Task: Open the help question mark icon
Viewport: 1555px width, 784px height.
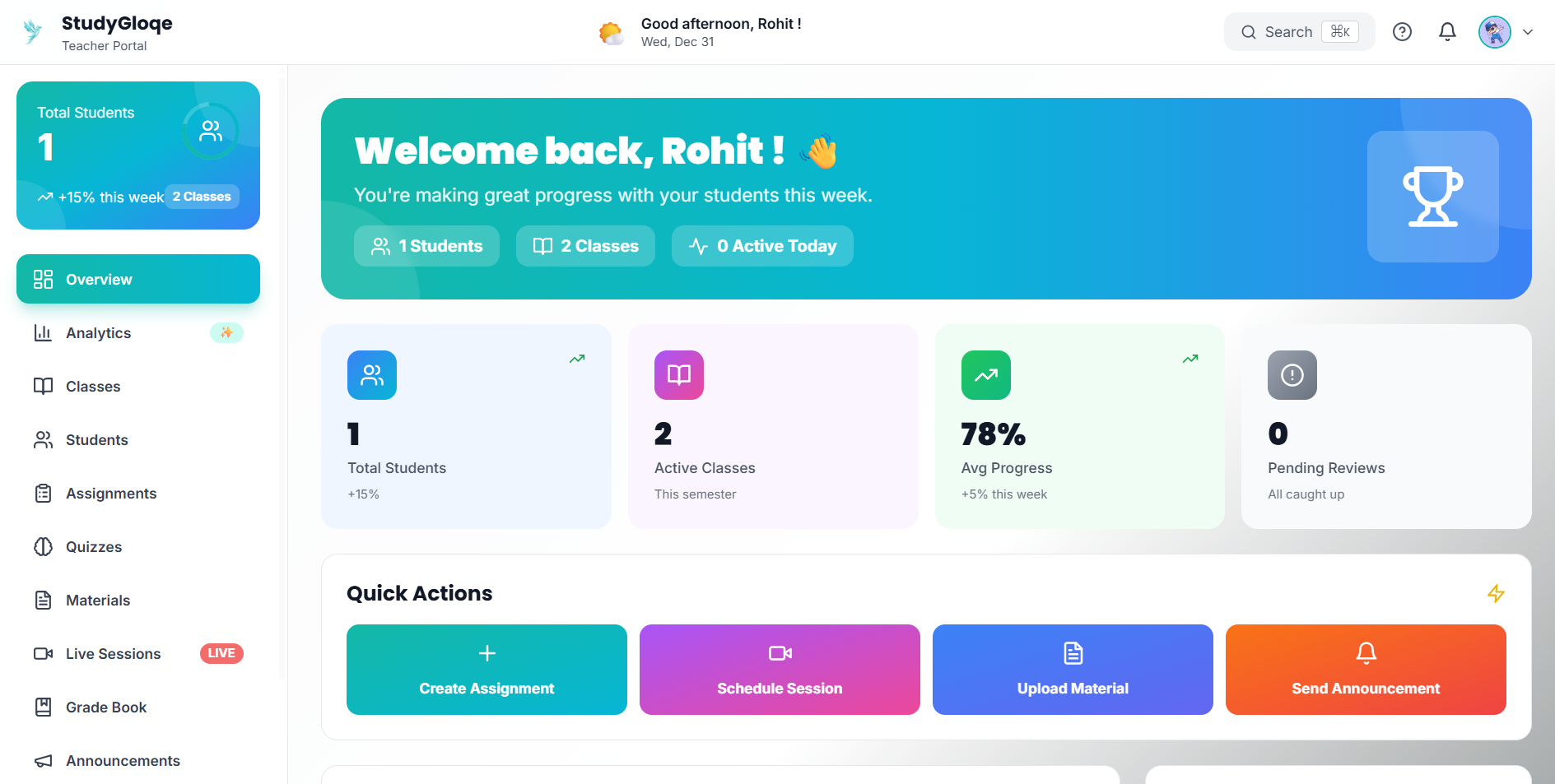Action: click(1402, 32)
